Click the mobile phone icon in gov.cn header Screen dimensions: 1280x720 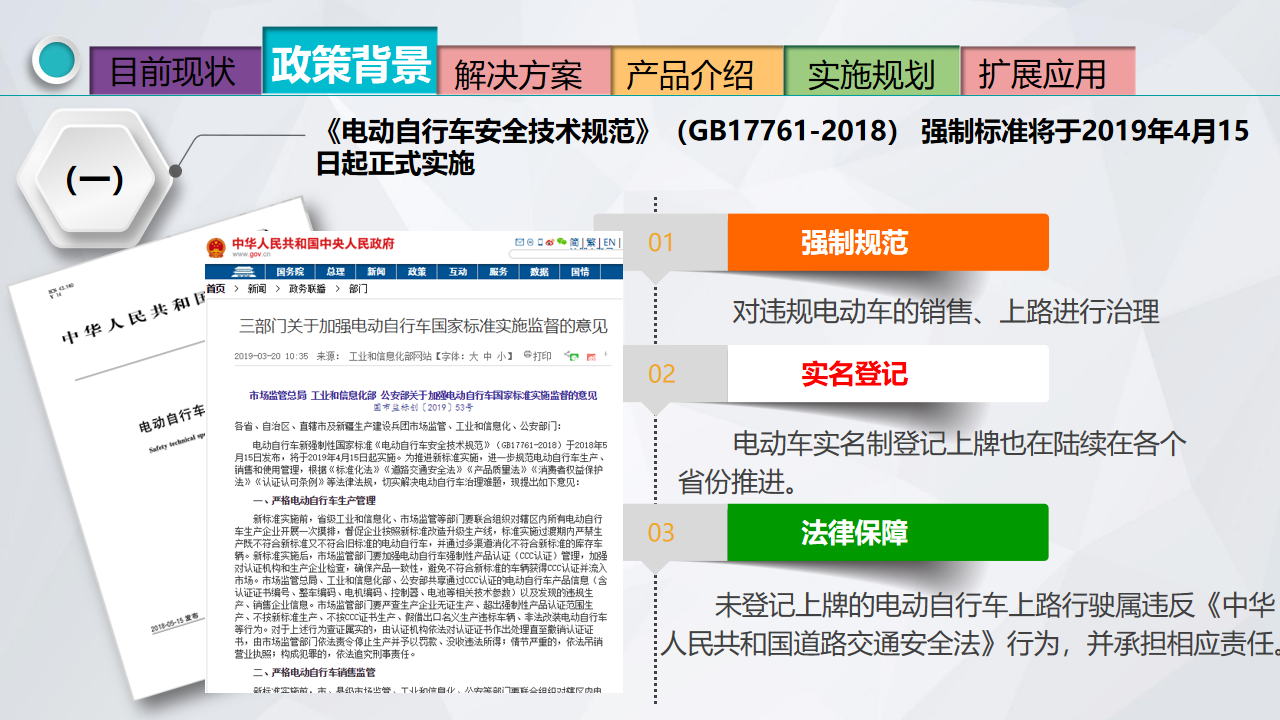(x=540, y=243)
